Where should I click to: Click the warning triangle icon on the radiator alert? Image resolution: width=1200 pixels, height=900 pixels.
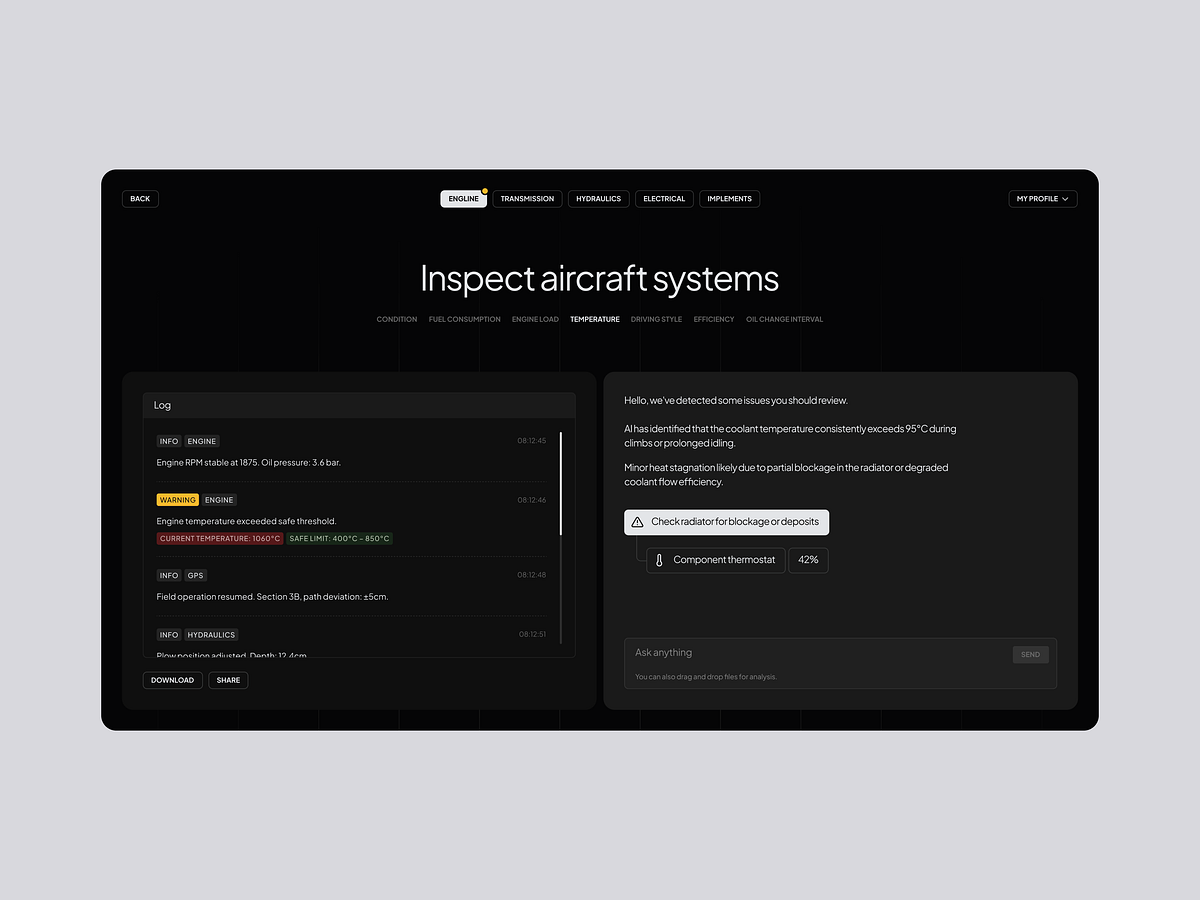[637, 521]
